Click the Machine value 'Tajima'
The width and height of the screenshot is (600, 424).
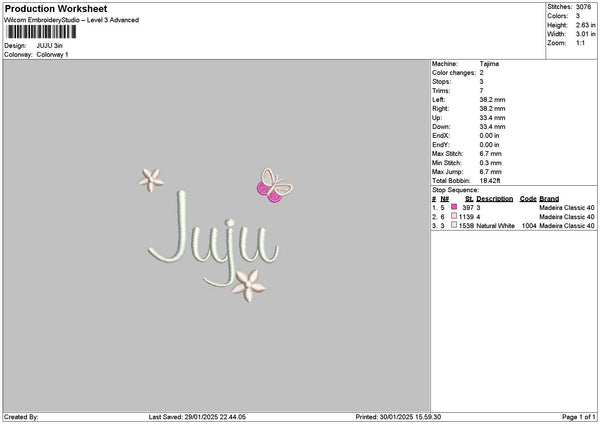coord(489,64)
